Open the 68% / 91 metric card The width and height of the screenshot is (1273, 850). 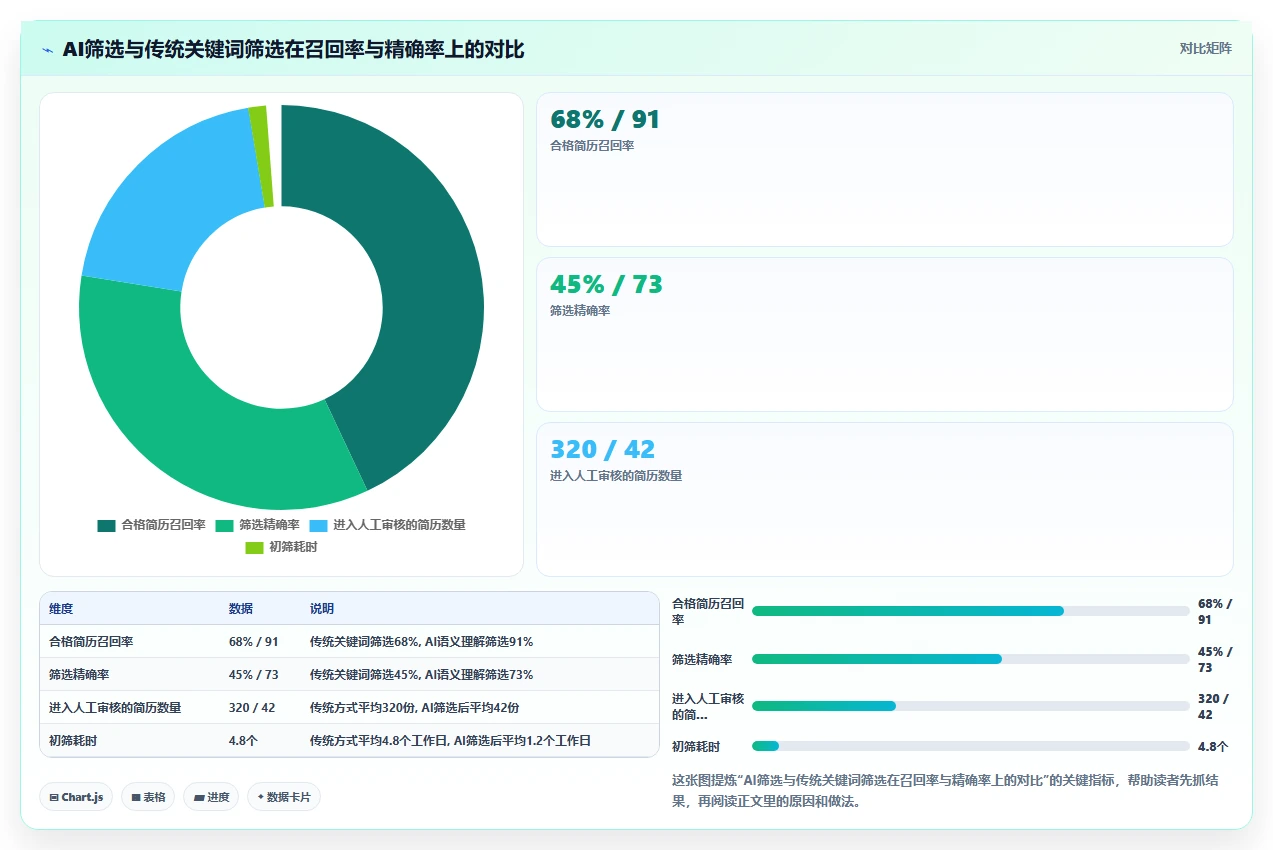tap(885, 169)
